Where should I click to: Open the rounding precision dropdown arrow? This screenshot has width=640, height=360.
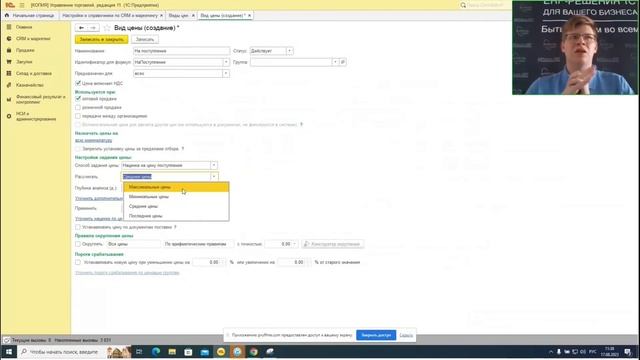(294, 244)
